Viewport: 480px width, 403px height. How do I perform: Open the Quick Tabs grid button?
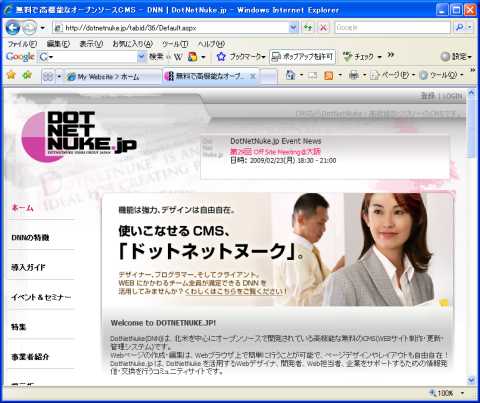point(48,77)
